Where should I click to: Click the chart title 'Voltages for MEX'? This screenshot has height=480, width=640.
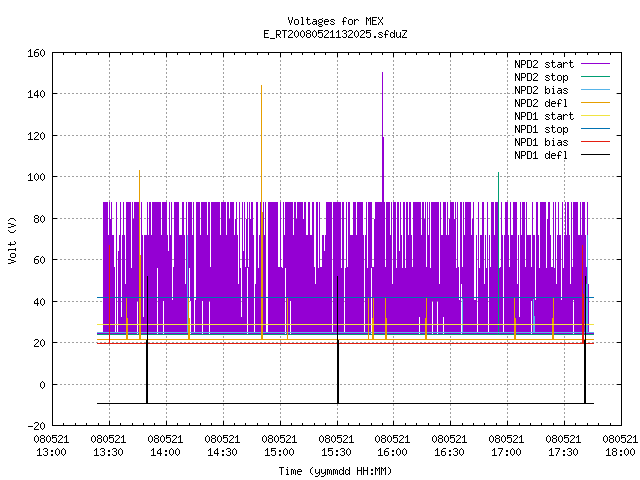click(x=335, y=21)
